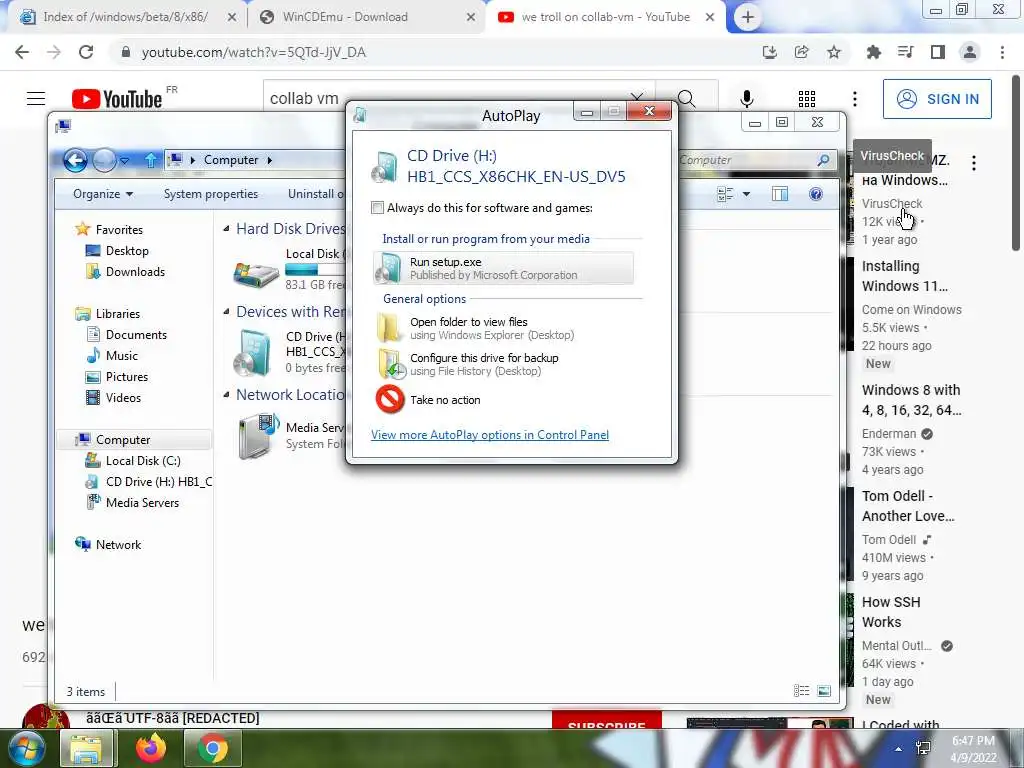
Task: Open Firefox from the taskbar
Action: pyautogui.click(x=151, y=748)
